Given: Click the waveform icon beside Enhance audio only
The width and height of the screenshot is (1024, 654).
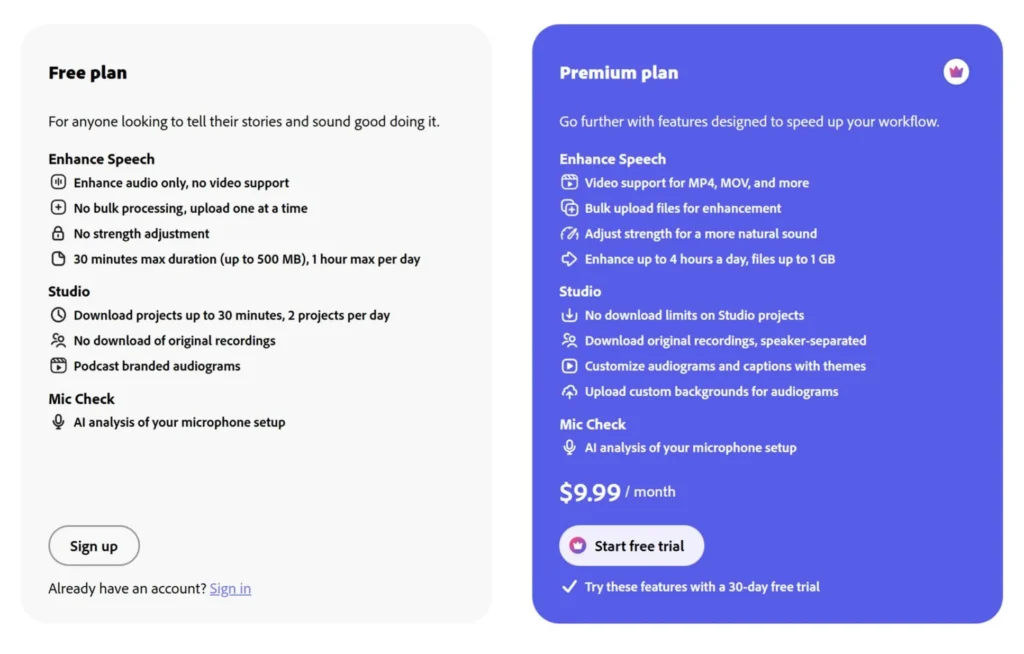Looking at the screenshot, I should (x=58, y=183).
